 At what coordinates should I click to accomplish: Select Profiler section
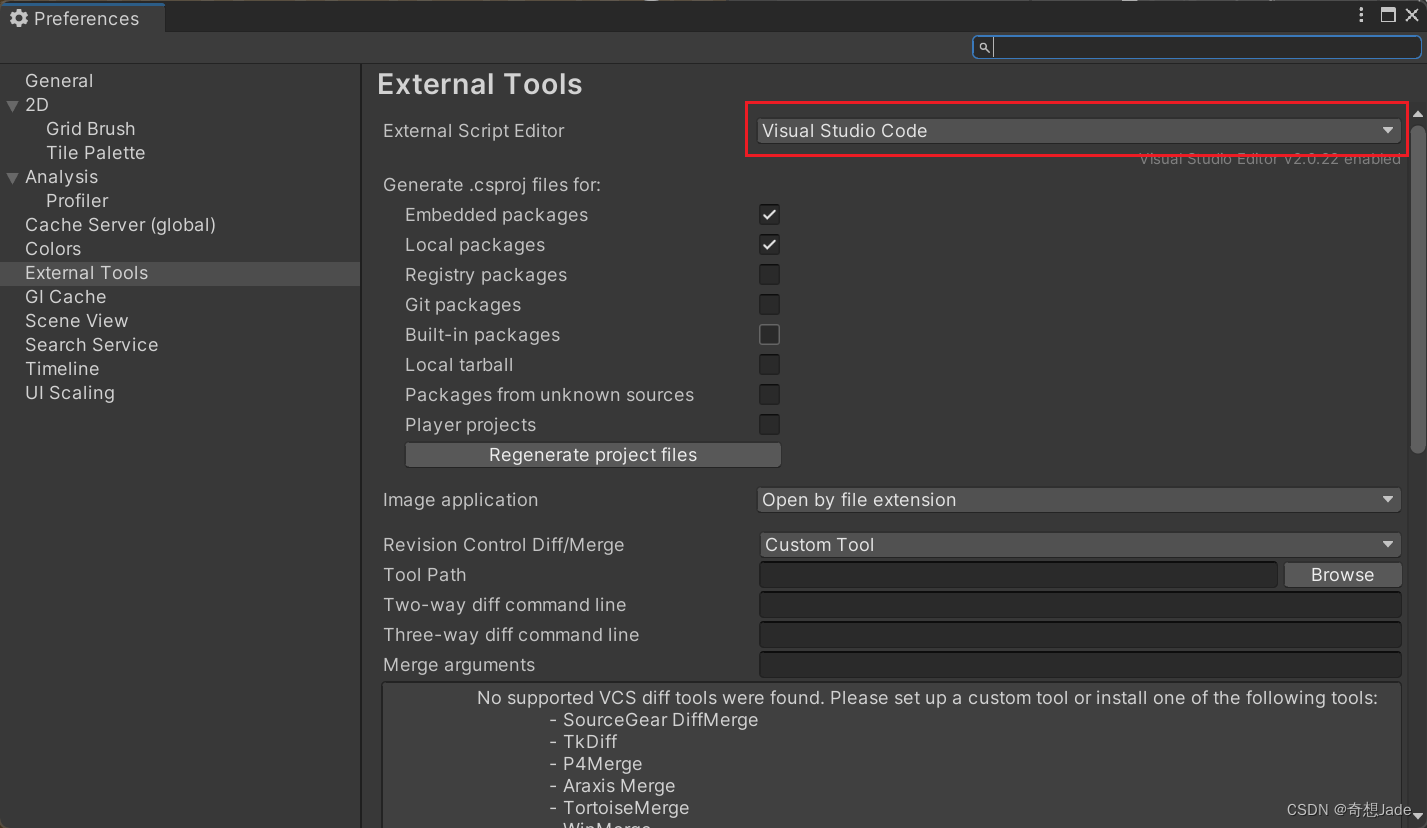coord(77,201)
